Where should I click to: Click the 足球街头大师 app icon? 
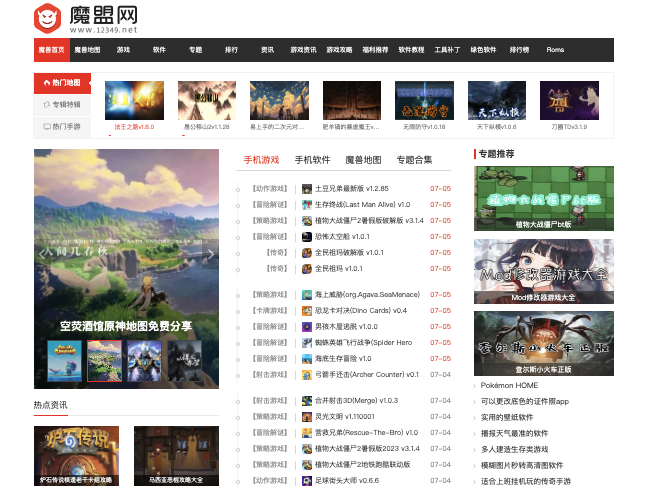[x=307, y=481]
